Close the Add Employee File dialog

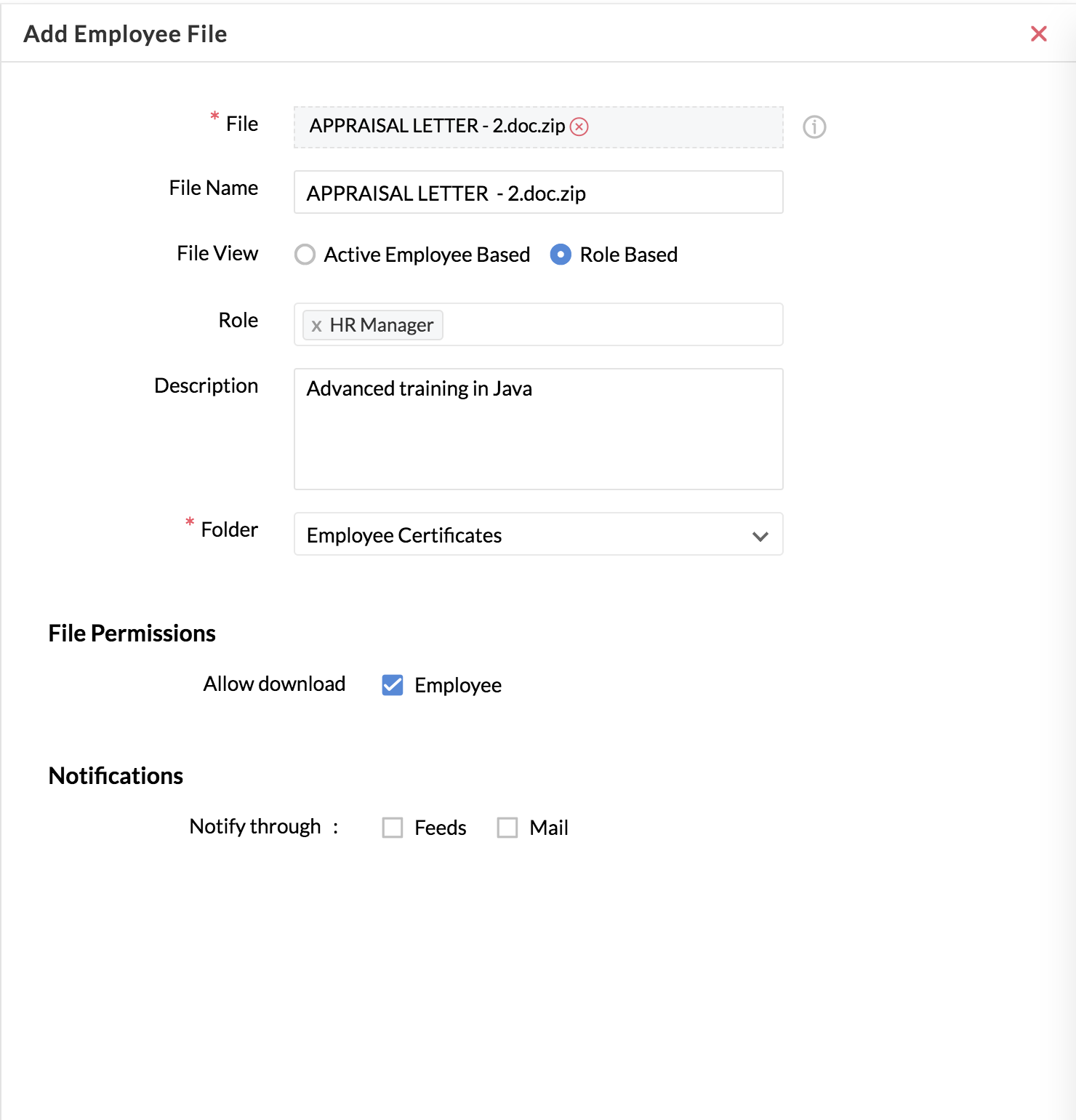[1038, 33]
